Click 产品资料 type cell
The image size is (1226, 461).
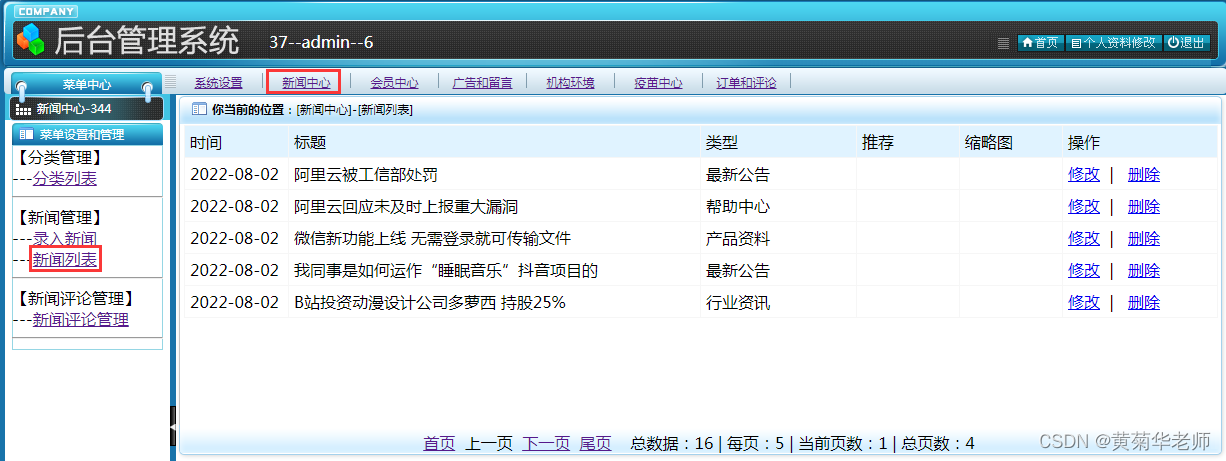click(x=738, y=239)
